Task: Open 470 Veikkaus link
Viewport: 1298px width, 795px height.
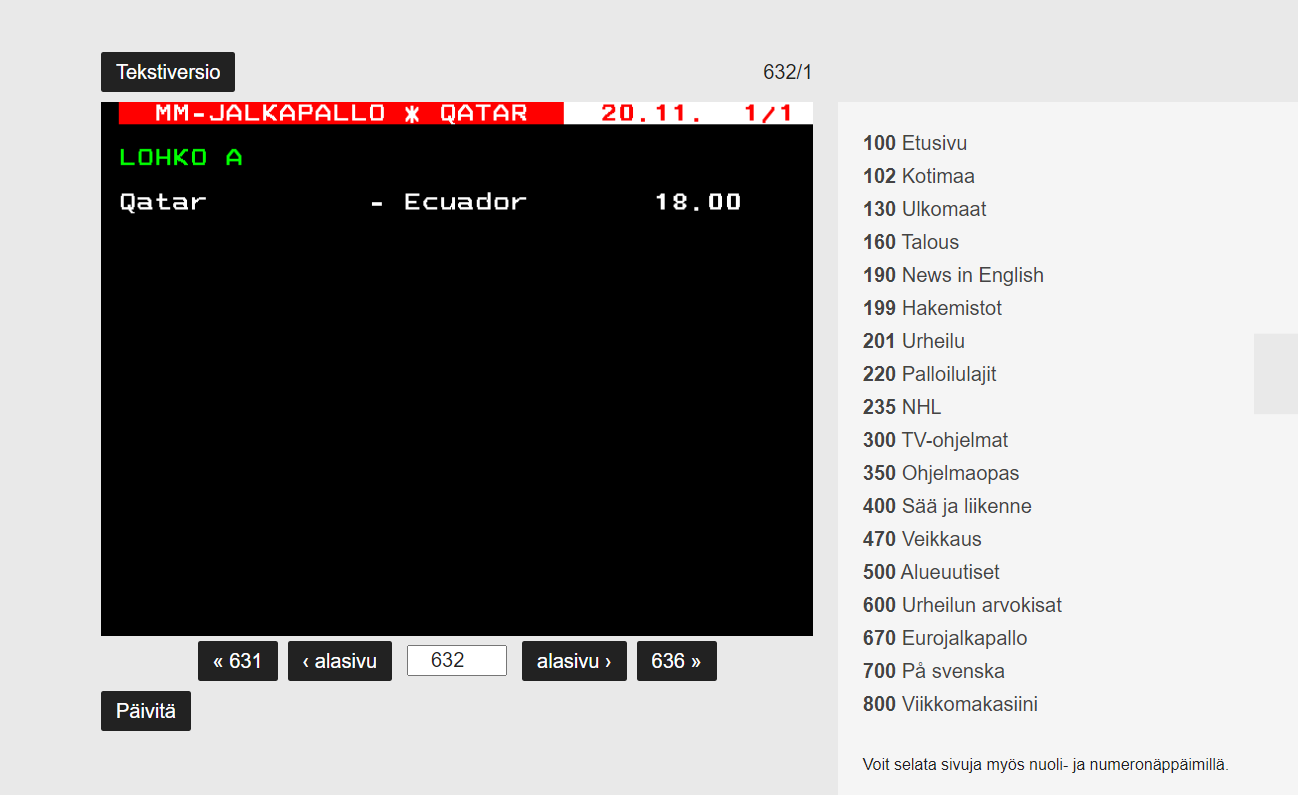Action: (922, 539)
